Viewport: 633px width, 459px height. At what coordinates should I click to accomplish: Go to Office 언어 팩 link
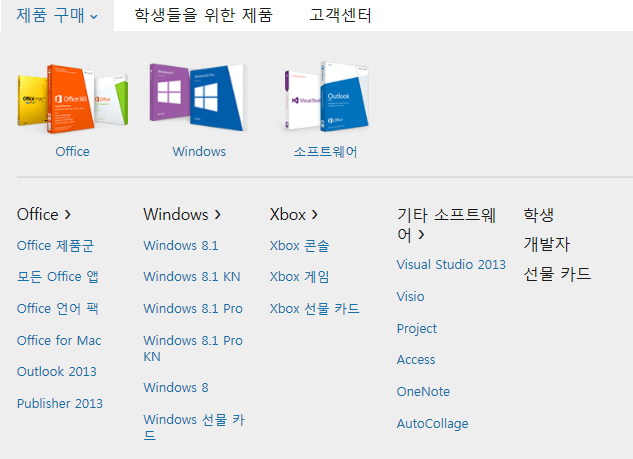58,308
